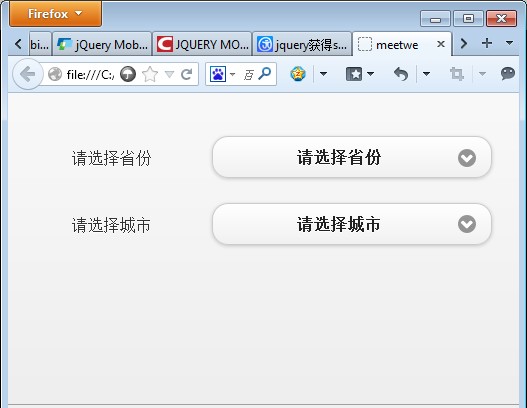Click the magnifier search icon

(x=265, y=74)
